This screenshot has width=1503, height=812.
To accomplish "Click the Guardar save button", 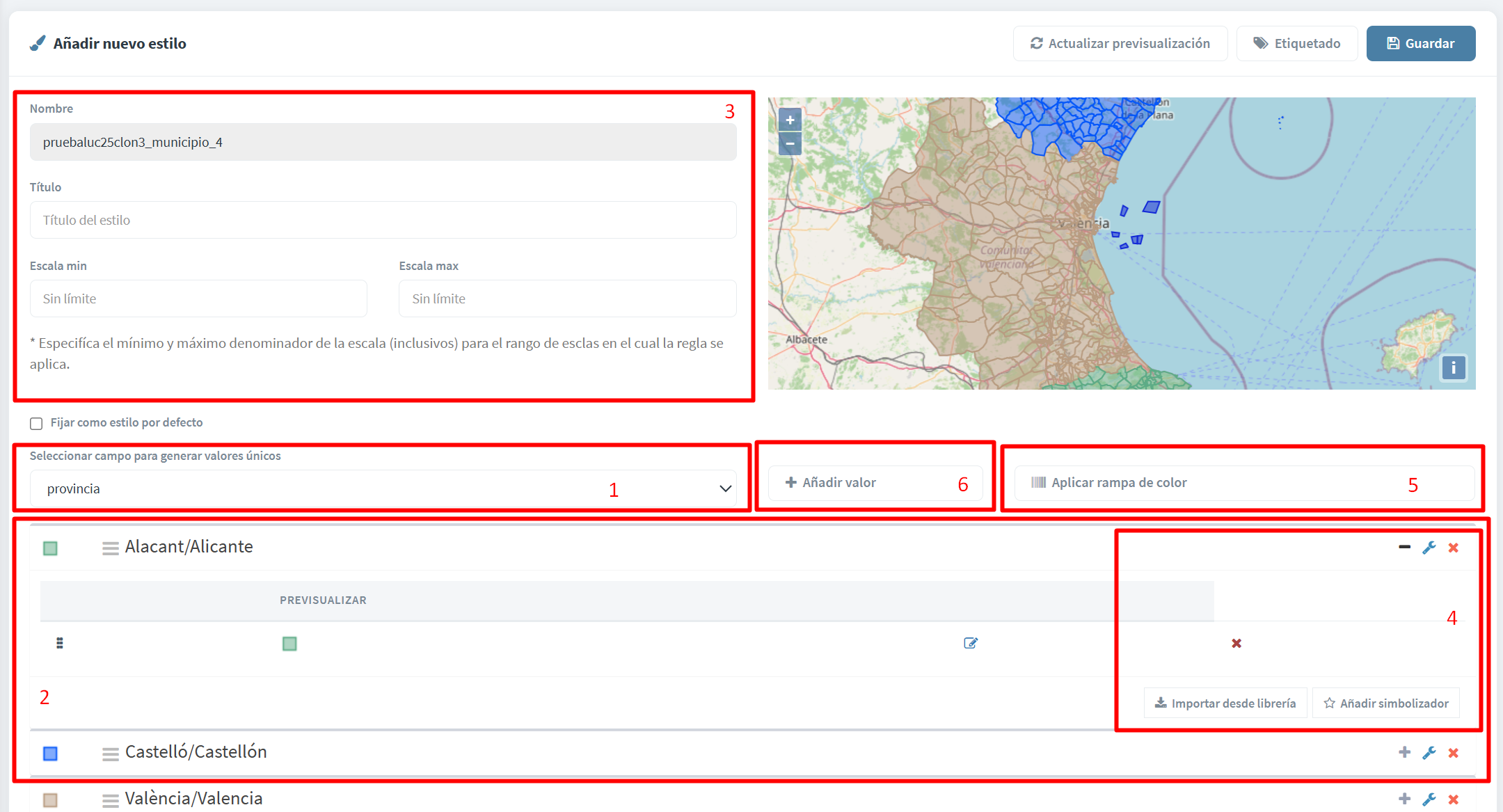I will coord(1420,43).
